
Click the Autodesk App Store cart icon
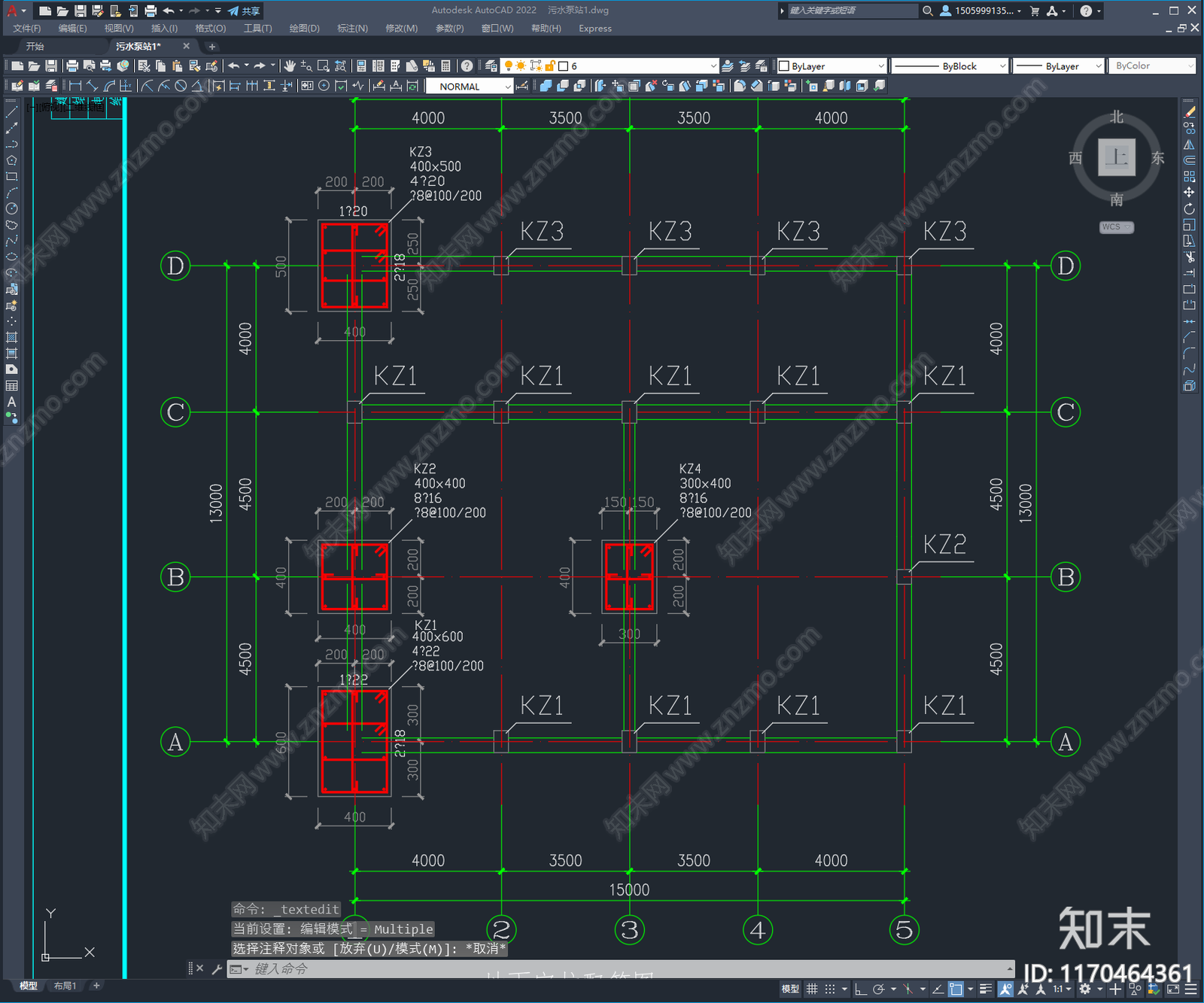click(1035, 11)
